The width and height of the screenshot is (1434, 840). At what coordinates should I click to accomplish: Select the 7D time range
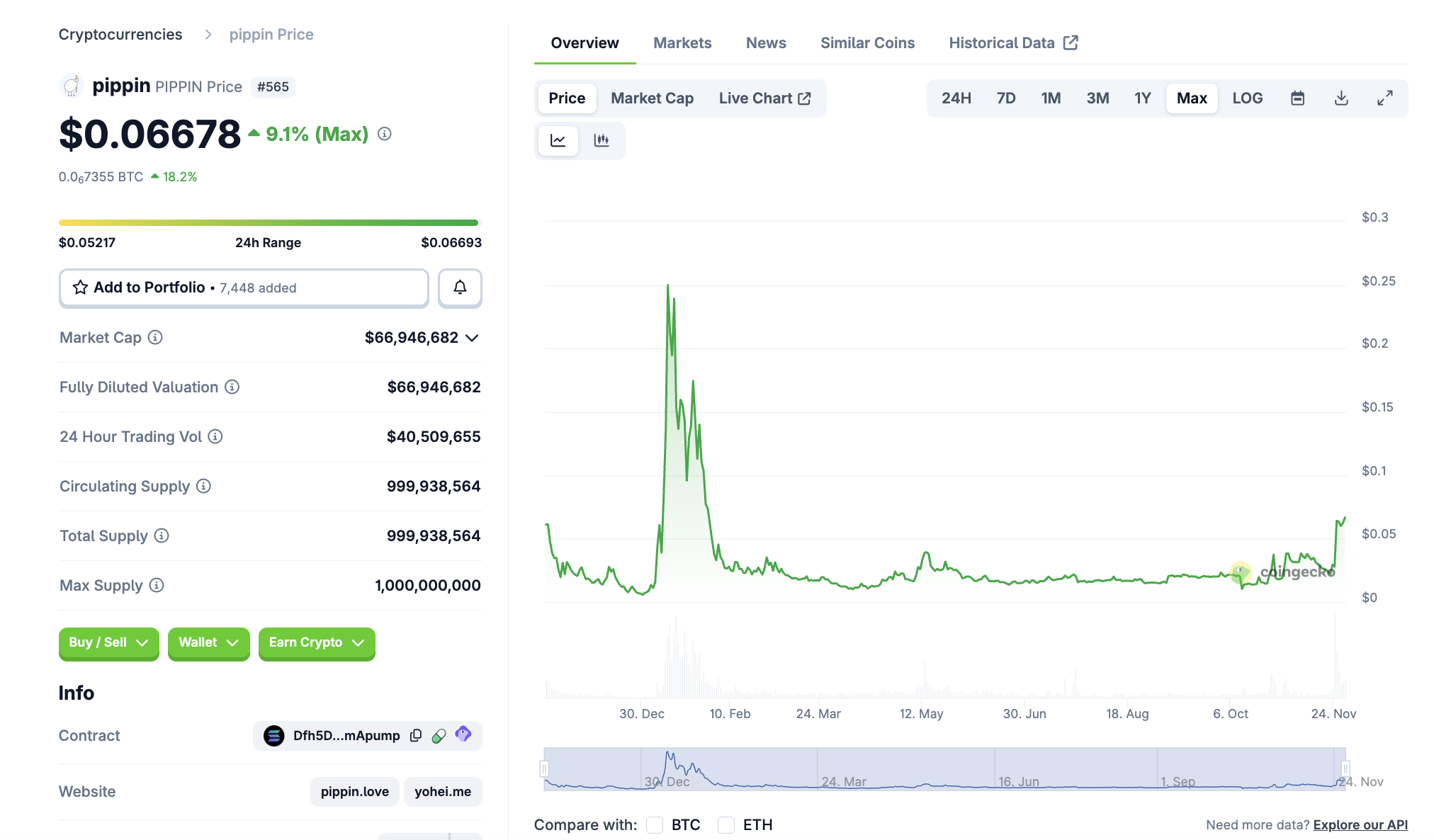tap(1005, 98)
